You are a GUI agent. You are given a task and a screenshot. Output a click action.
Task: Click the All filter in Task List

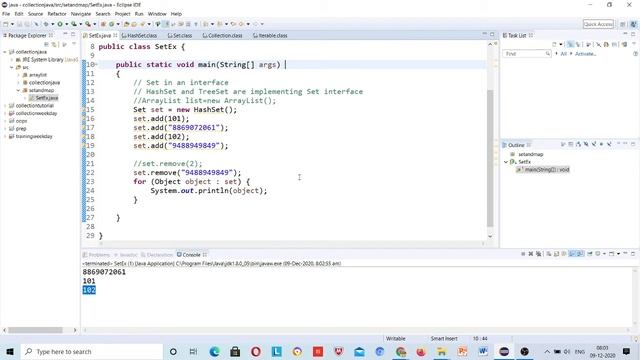pyautogui.click(x=564, y=54)
